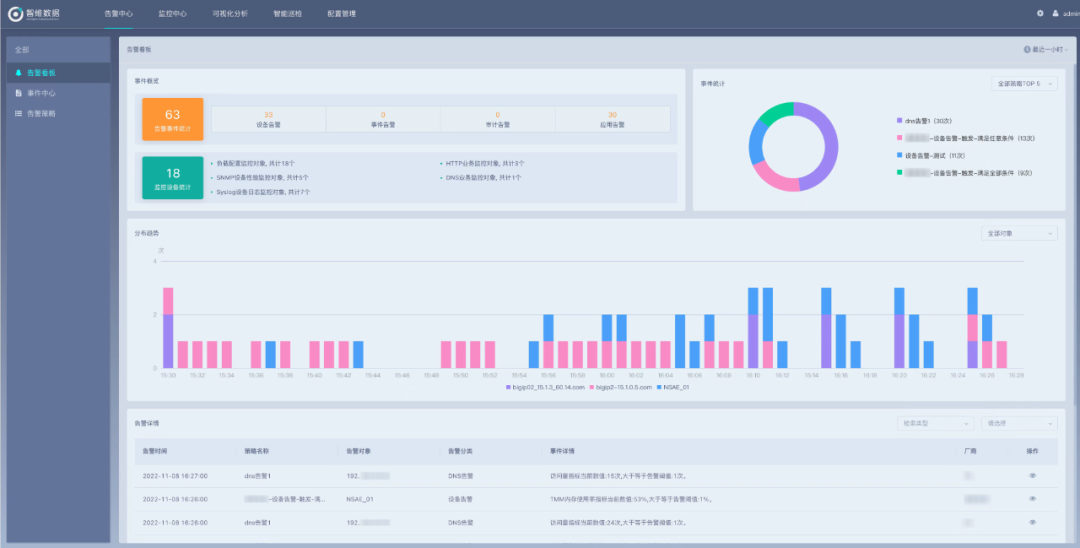Click the TMM内存使用率 event detail text
1080x548 pixels.
[x=630, y=498]
